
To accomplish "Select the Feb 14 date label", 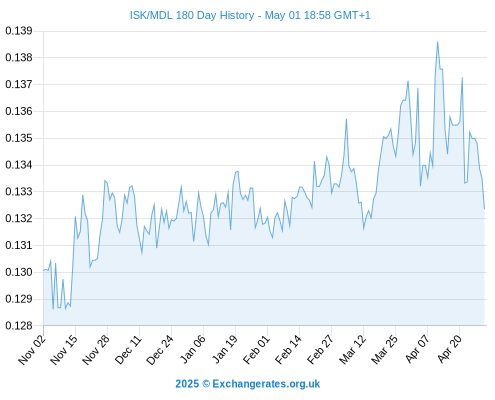I will click(x=288, y=349).
